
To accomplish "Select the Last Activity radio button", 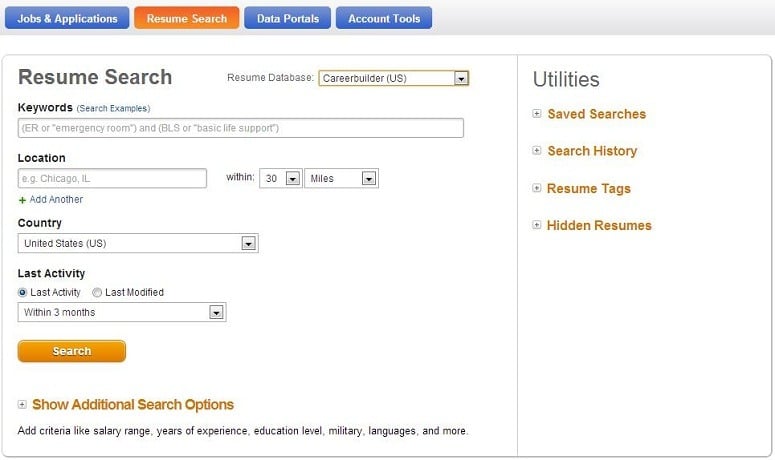I will (23, 292).
